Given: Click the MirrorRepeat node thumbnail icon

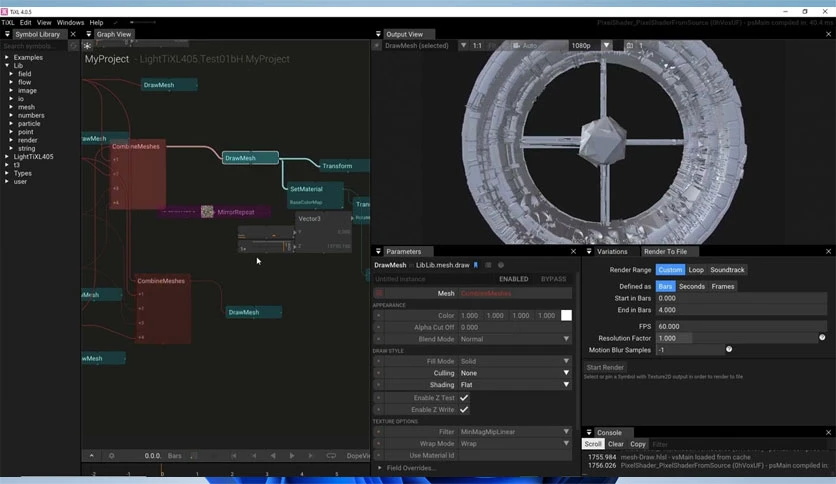Looking at the screenshot, I should (207, 212).
